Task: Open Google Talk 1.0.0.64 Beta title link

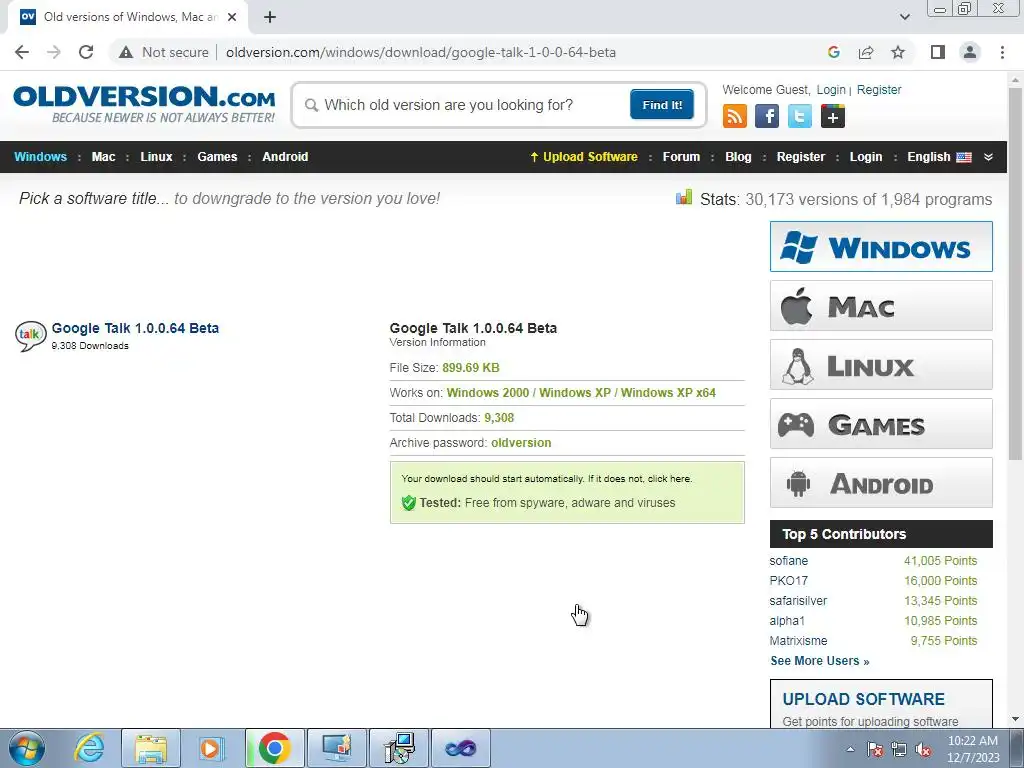Action: (x=135, y=328)
